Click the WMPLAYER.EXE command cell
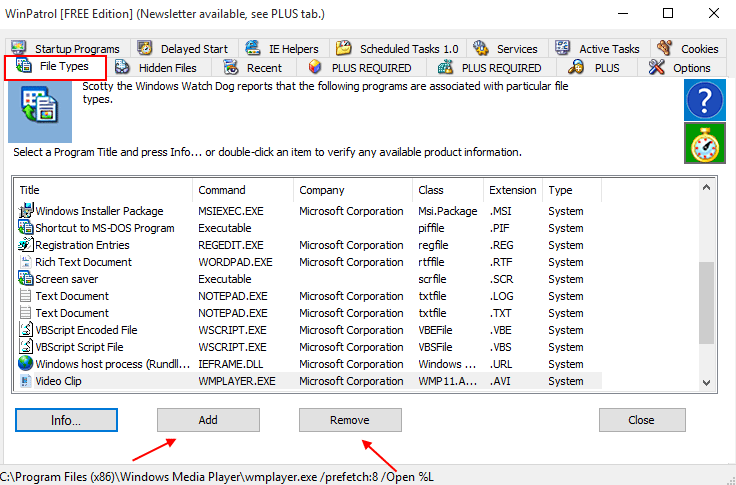 (237, 381)
